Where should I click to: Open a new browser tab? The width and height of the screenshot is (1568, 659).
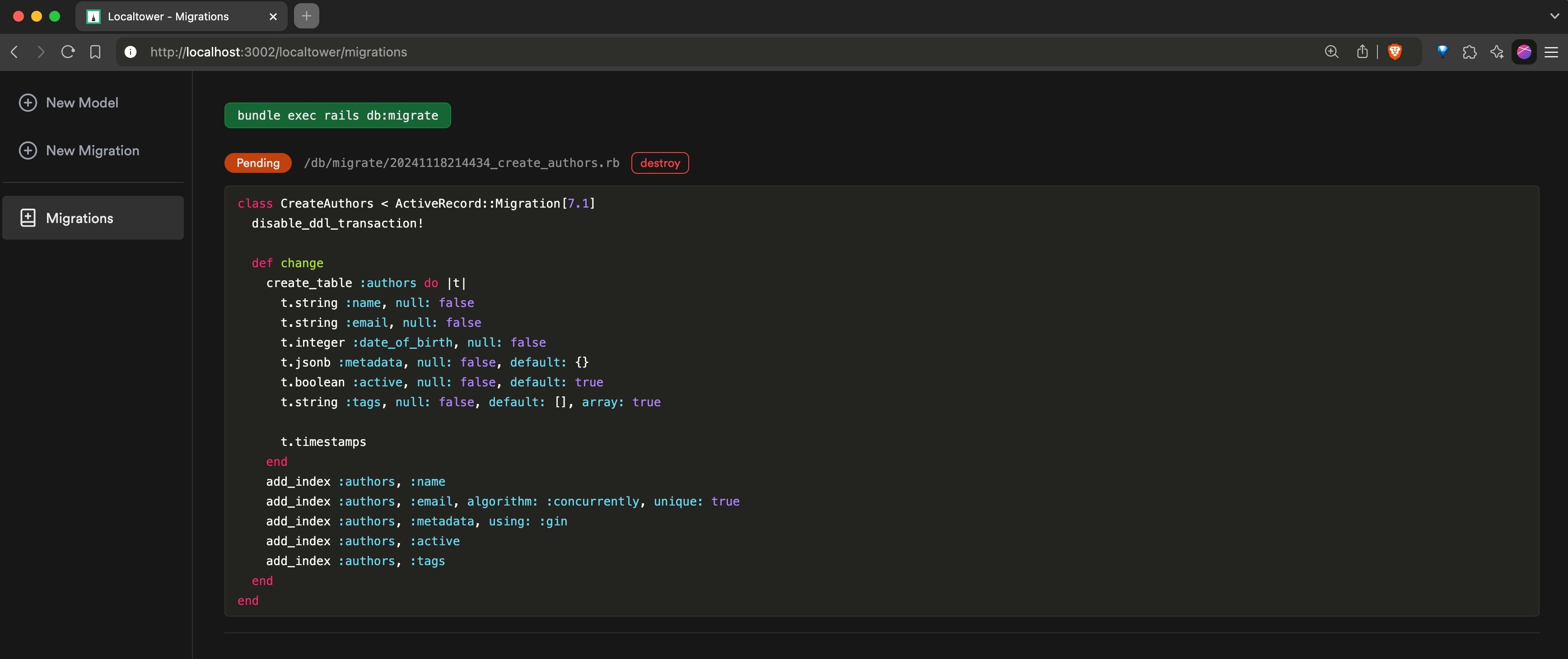pyautogui.click(x=306, y=16)
